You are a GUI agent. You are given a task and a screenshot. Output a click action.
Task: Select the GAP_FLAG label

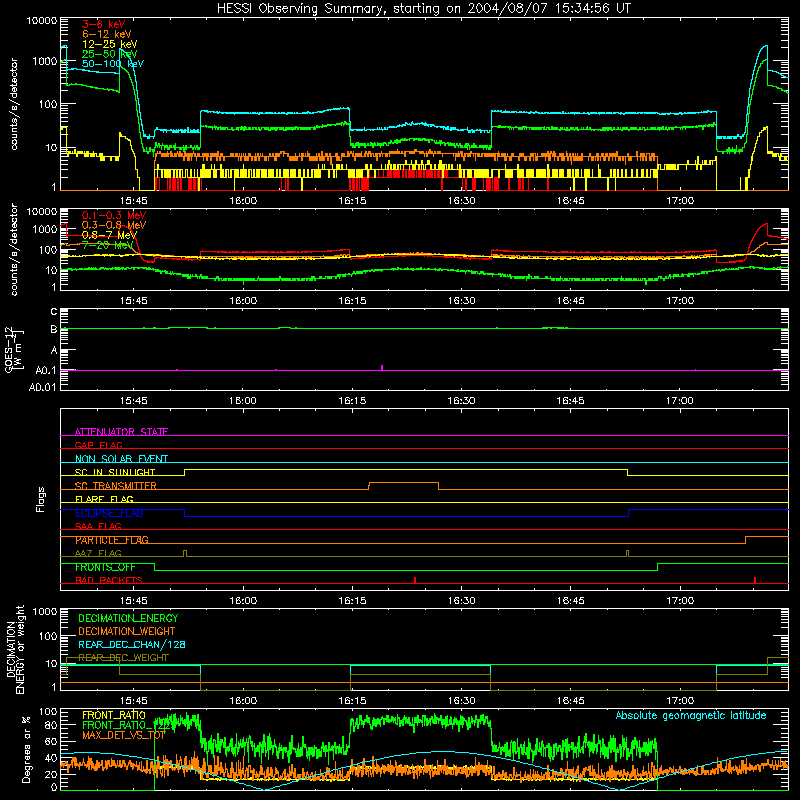click(98, 445)
